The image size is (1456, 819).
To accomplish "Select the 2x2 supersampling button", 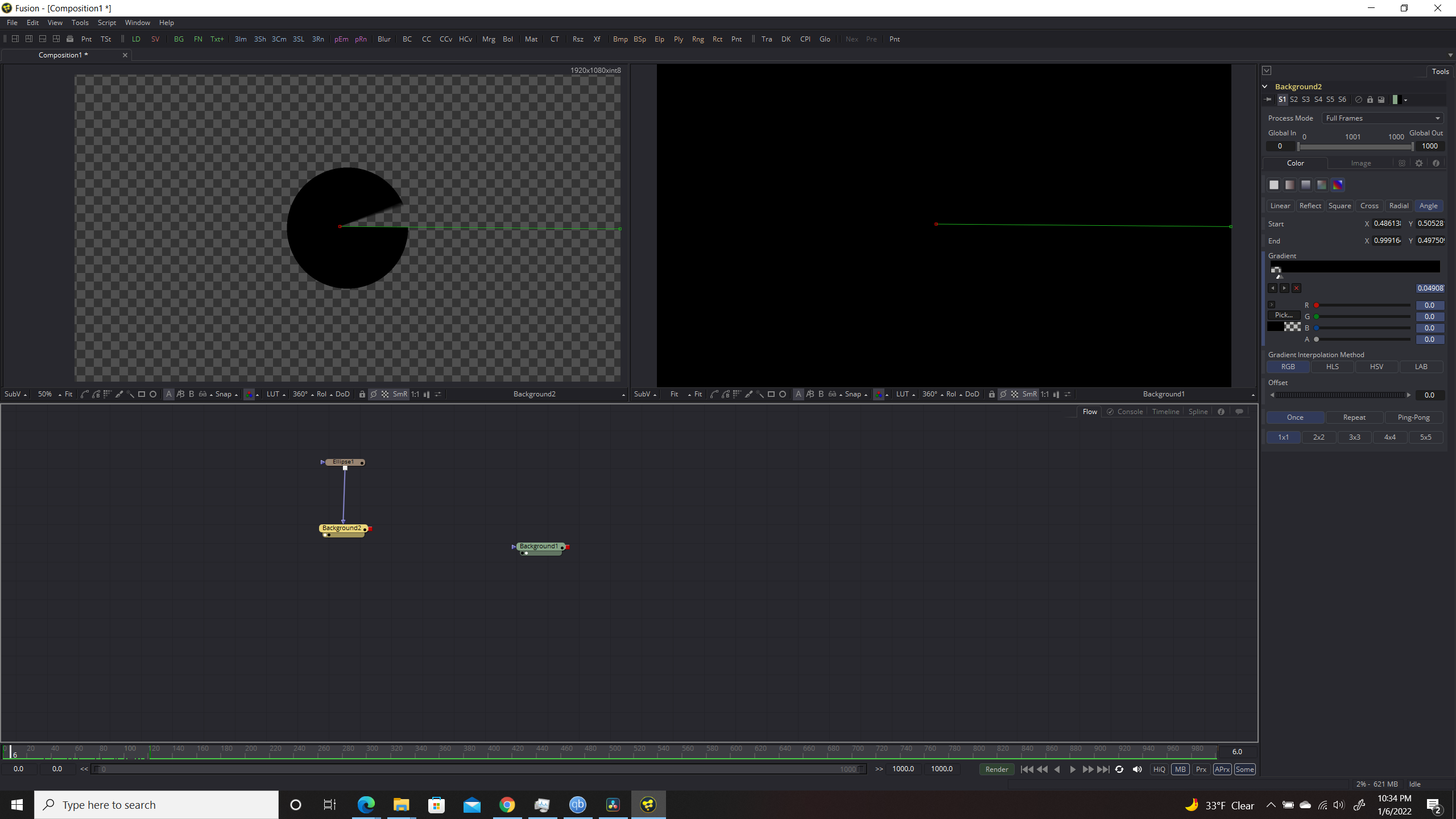I will tap(1319, 437).
